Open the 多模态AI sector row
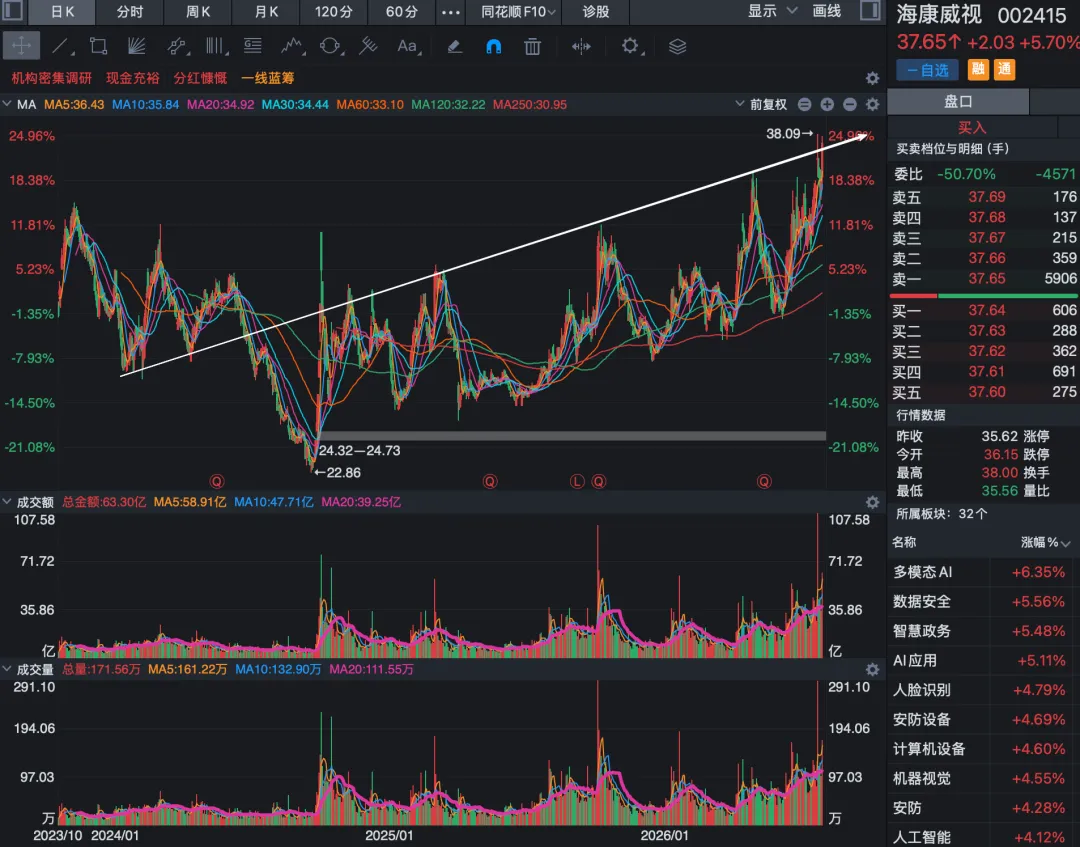This screenshot has width=1080, height=847. [983, 572]
